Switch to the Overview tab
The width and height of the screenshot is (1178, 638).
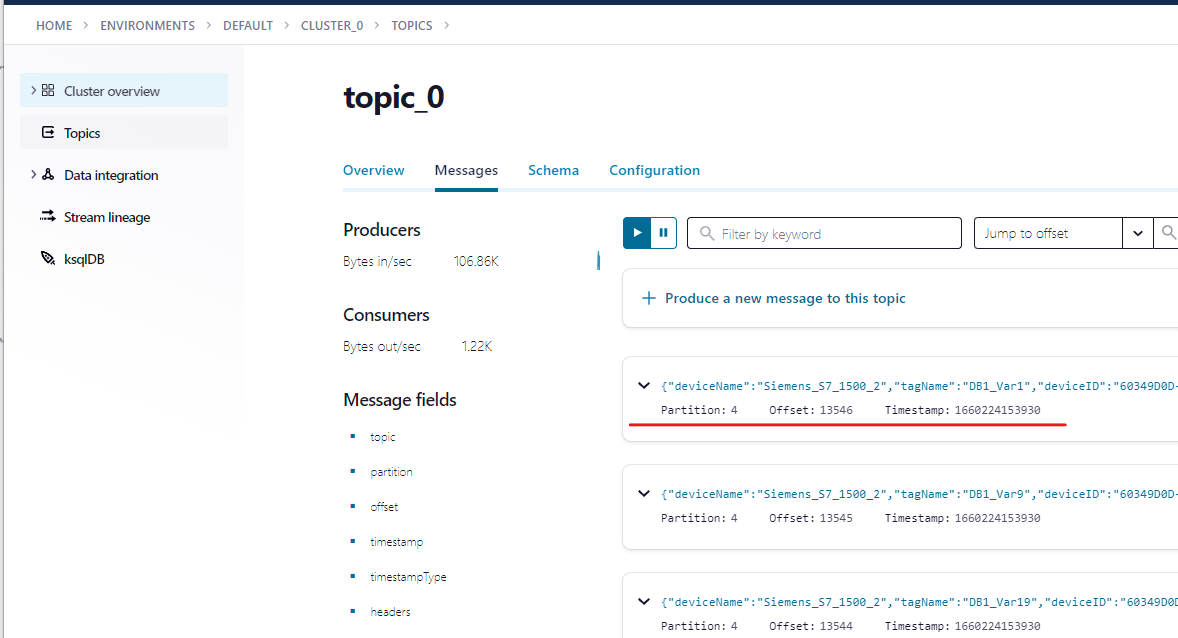(373, 170)
